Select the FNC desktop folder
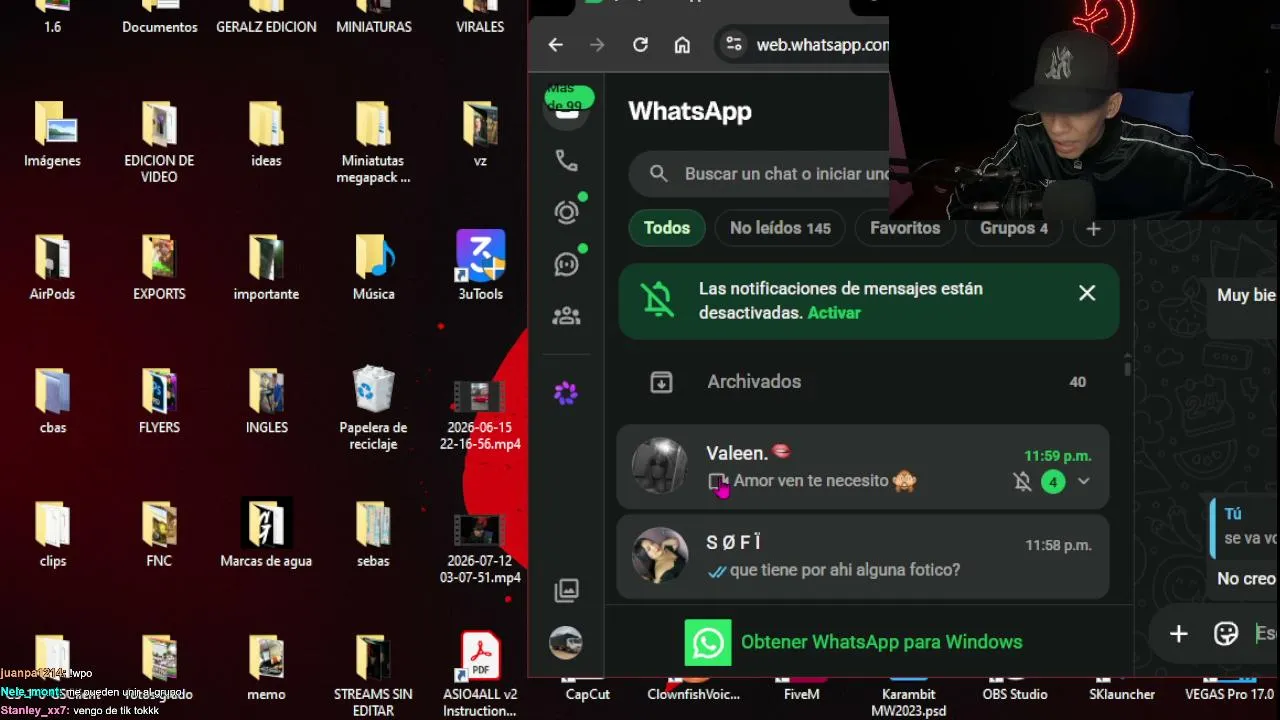Viewport: 1280px width, 720px height. coord(159,535)
